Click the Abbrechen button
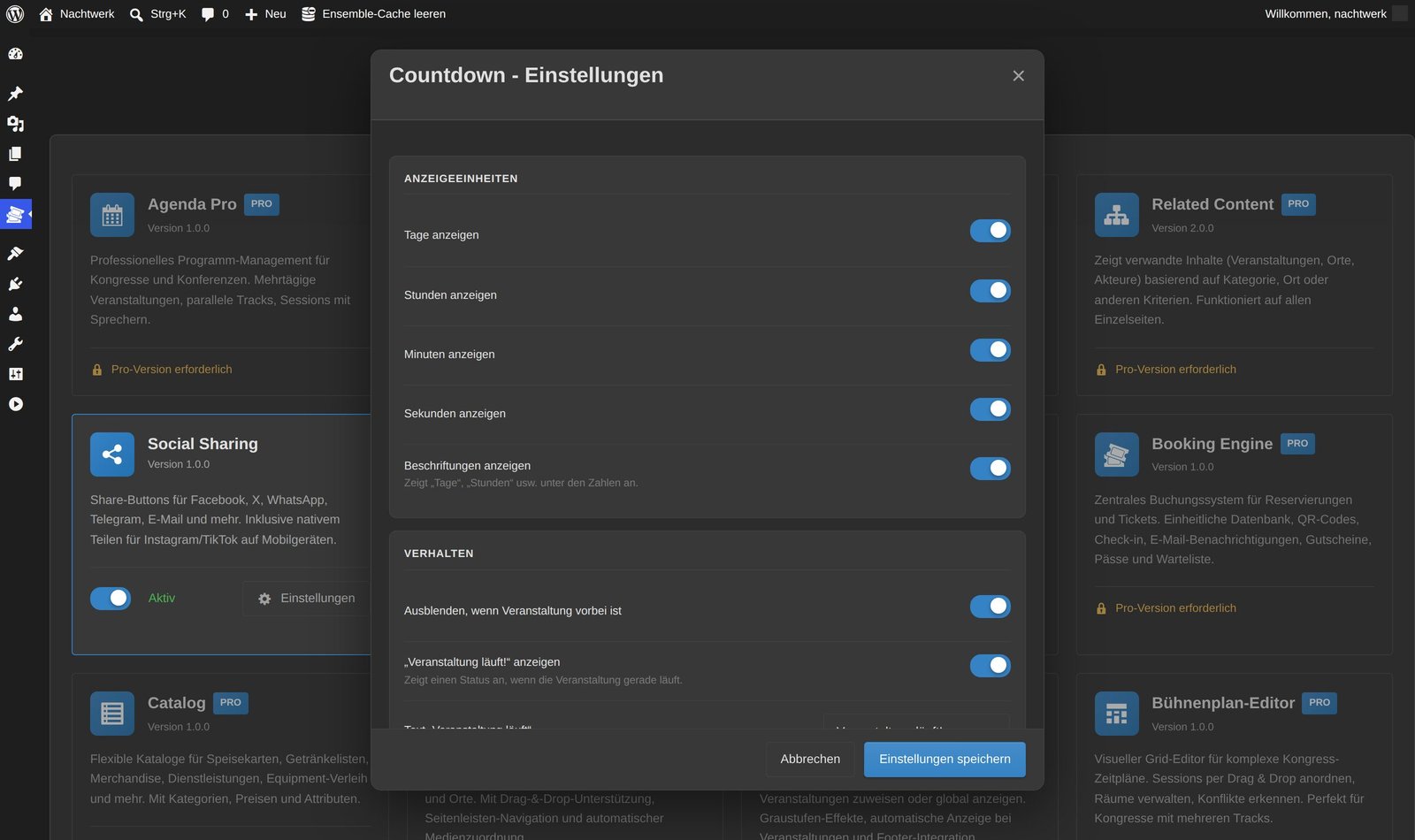Viewport: 1415px width, 840px height. pos(810,760)
